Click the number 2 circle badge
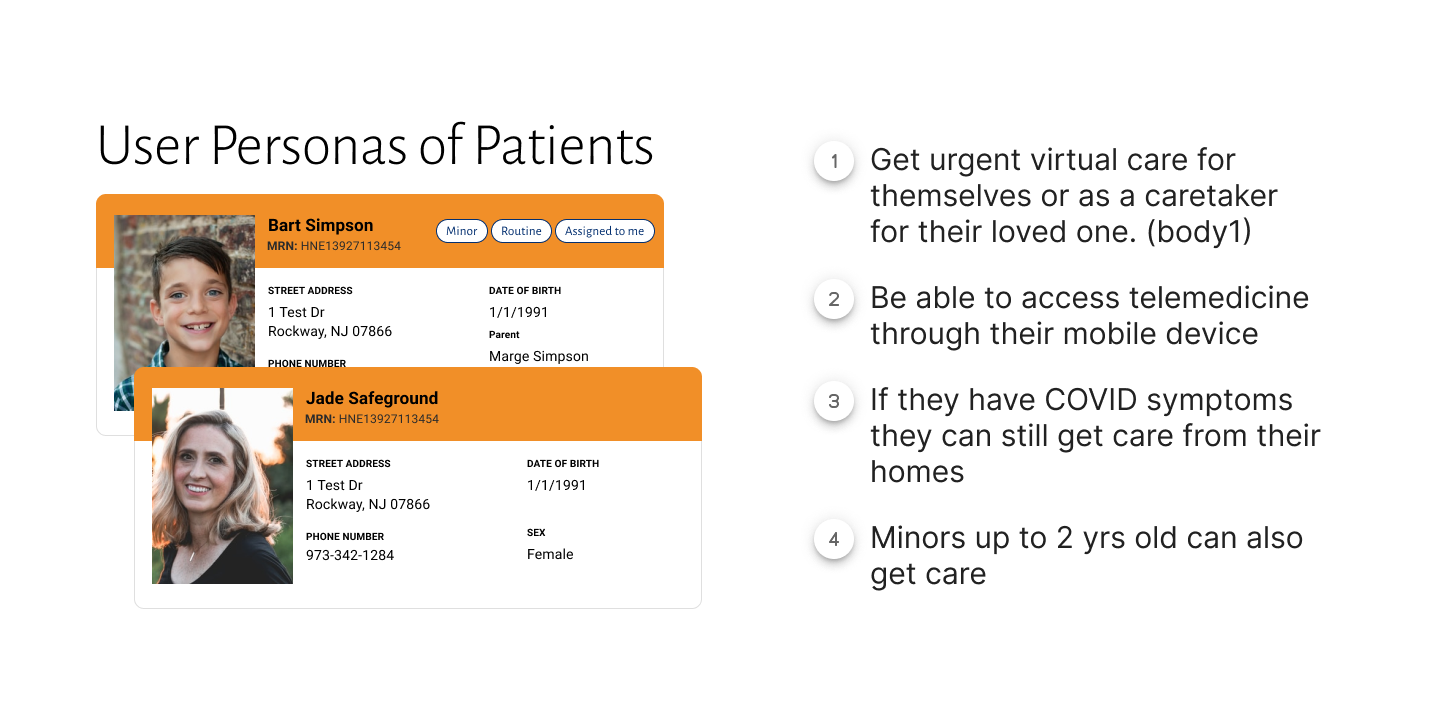1440x720 pixels. (x=834, y=299)
